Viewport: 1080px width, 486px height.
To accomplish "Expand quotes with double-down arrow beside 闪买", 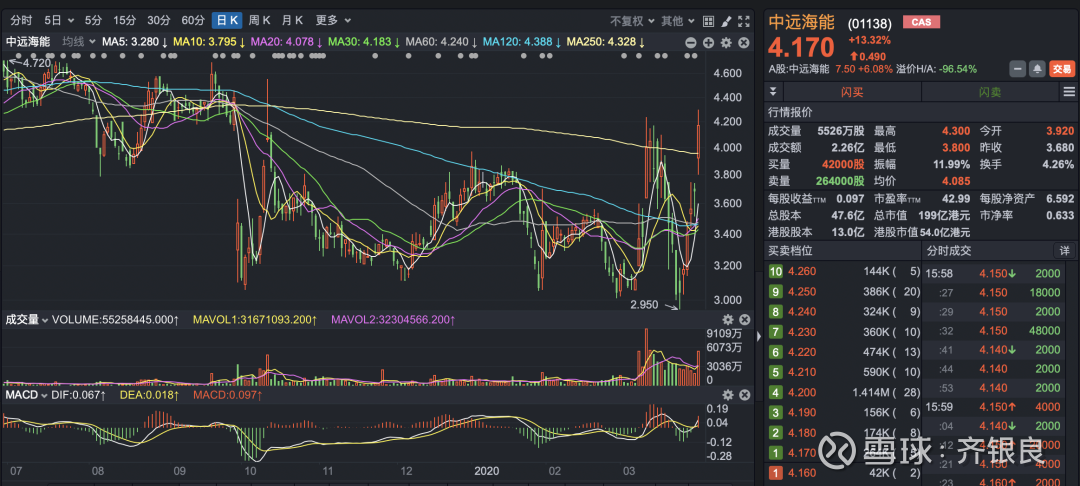I will pos(773,92).
